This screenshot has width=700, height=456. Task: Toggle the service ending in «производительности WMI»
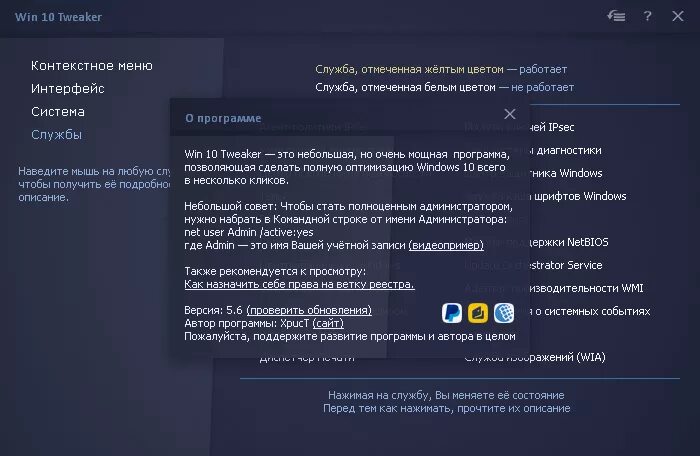(554, 288)
